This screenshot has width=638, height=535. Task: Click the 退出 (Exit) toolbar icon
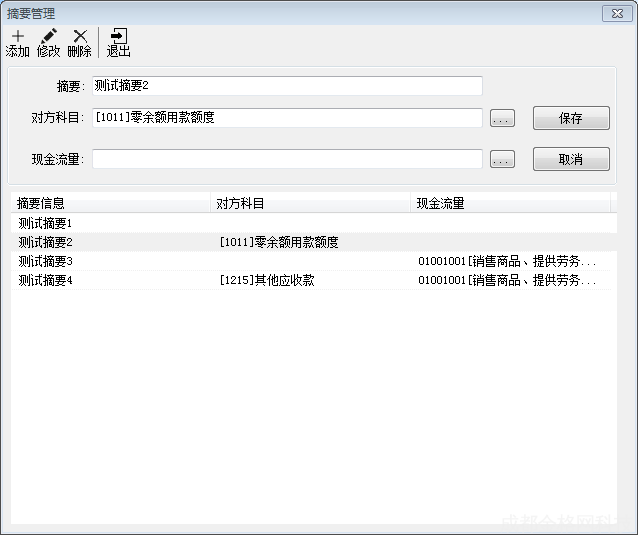click(118, 37)
